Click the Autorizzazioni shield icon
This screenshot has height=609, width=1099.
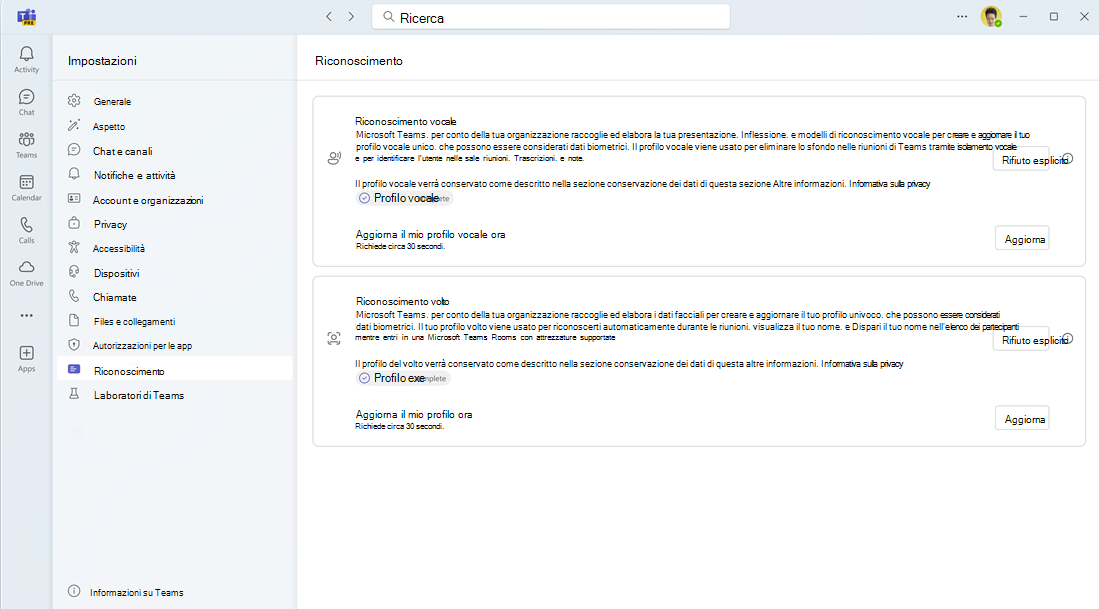(74, 345)
